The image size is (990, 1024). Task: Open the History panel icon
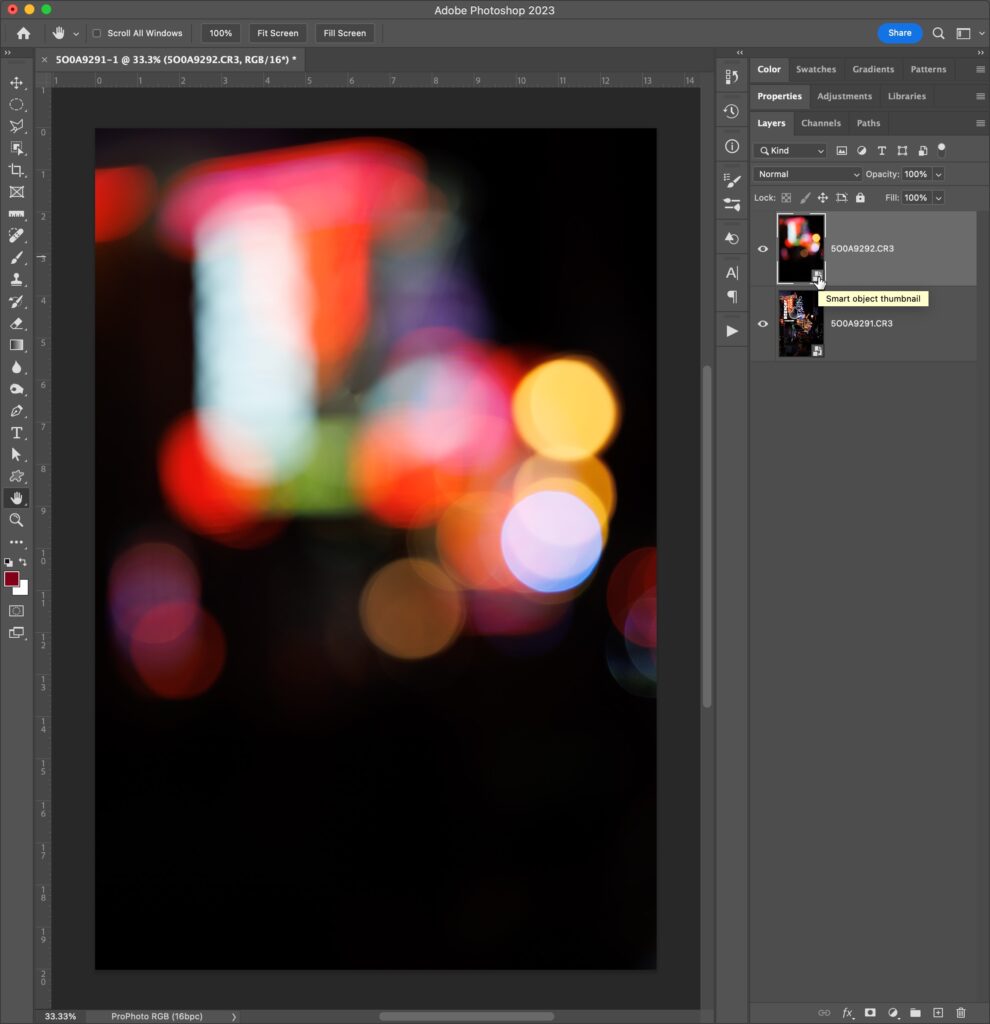tap(731, 112)
